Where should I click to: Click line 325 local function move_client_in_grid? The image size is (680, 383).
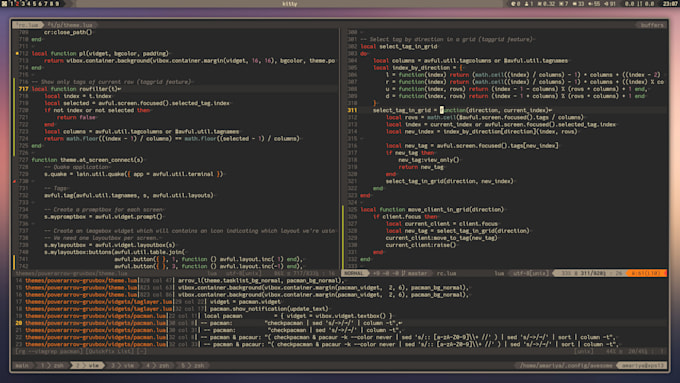pos(432,210)
